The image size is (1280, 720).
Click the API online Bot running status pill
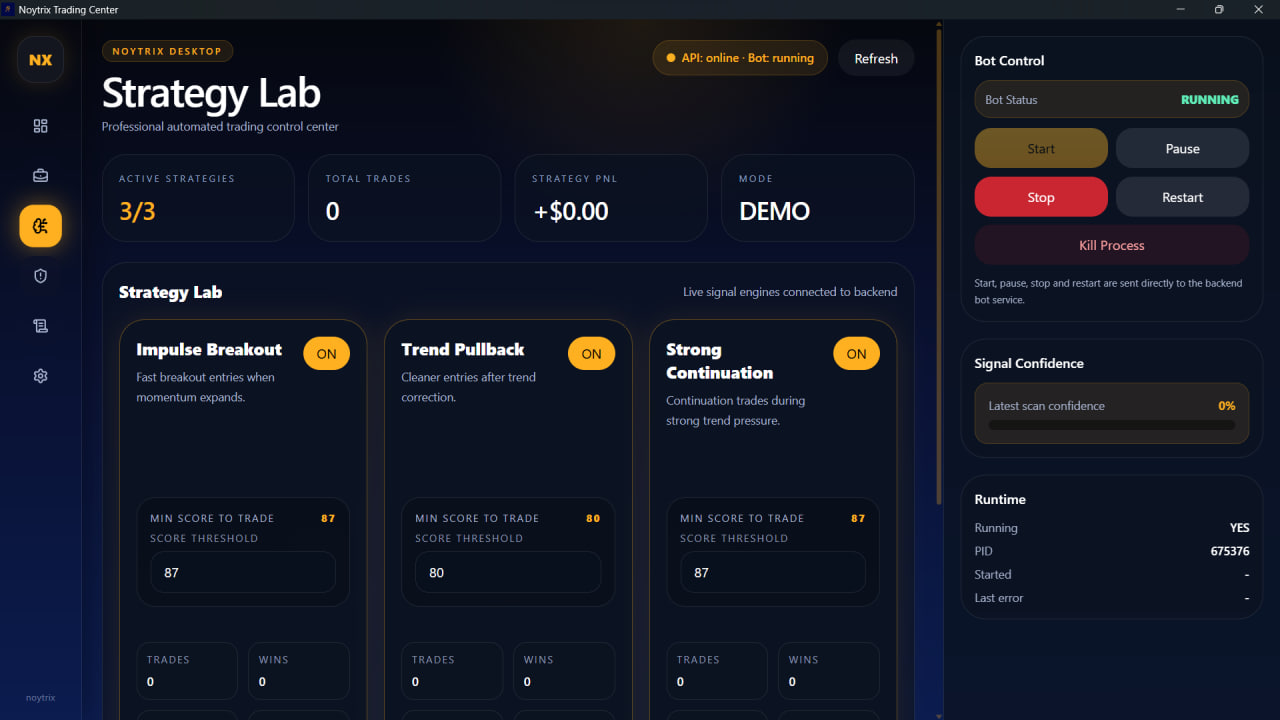click(740, 58)
